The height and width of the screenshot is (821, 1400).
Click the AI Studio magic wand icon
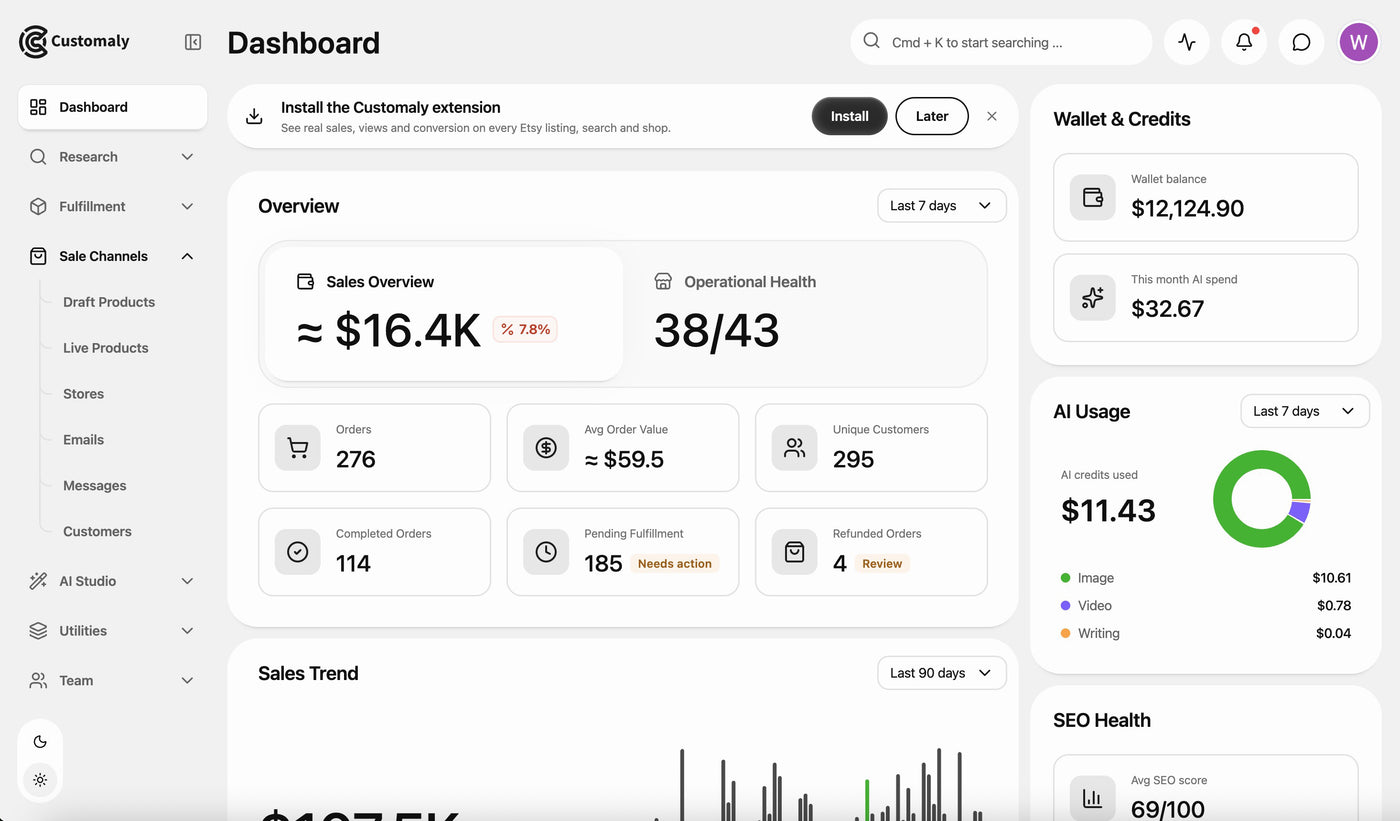point(38,581)
